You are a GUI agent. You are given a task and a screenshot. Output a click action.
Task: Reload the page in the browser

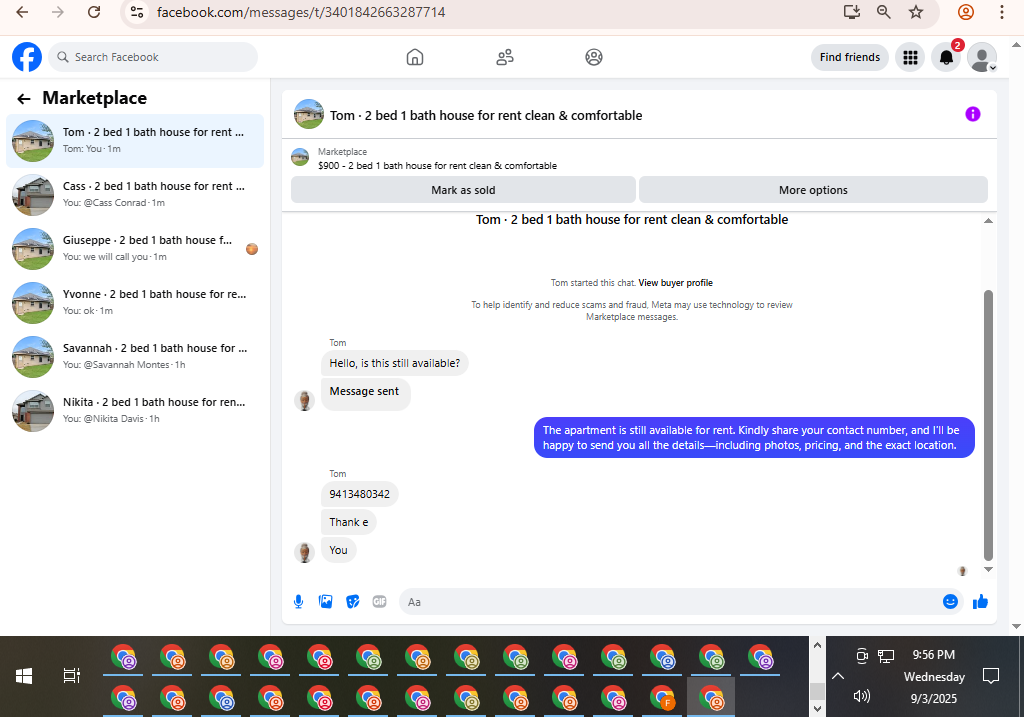pos(94,12)
